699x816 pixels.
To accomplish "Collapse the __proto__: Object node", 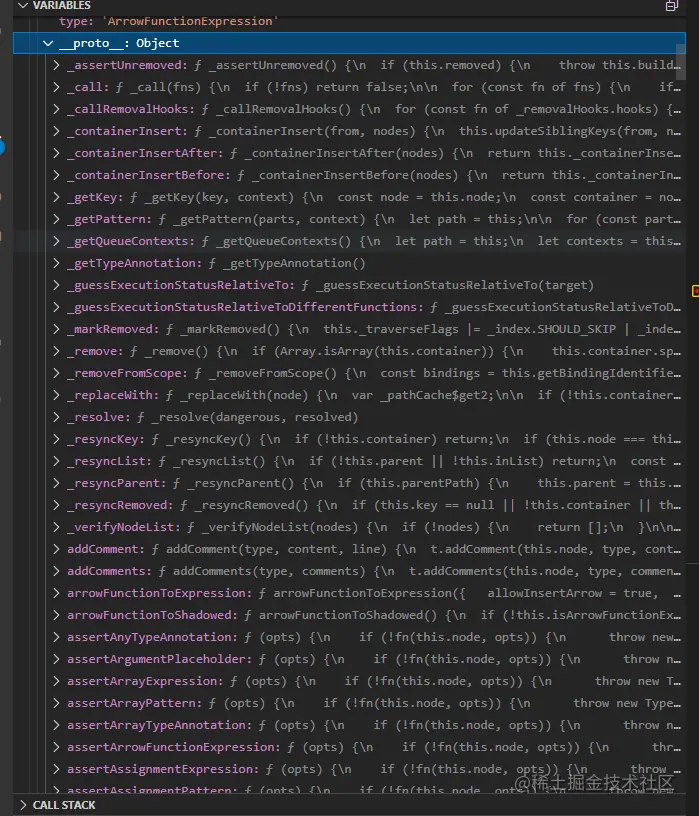I will [x=48, y=43].
